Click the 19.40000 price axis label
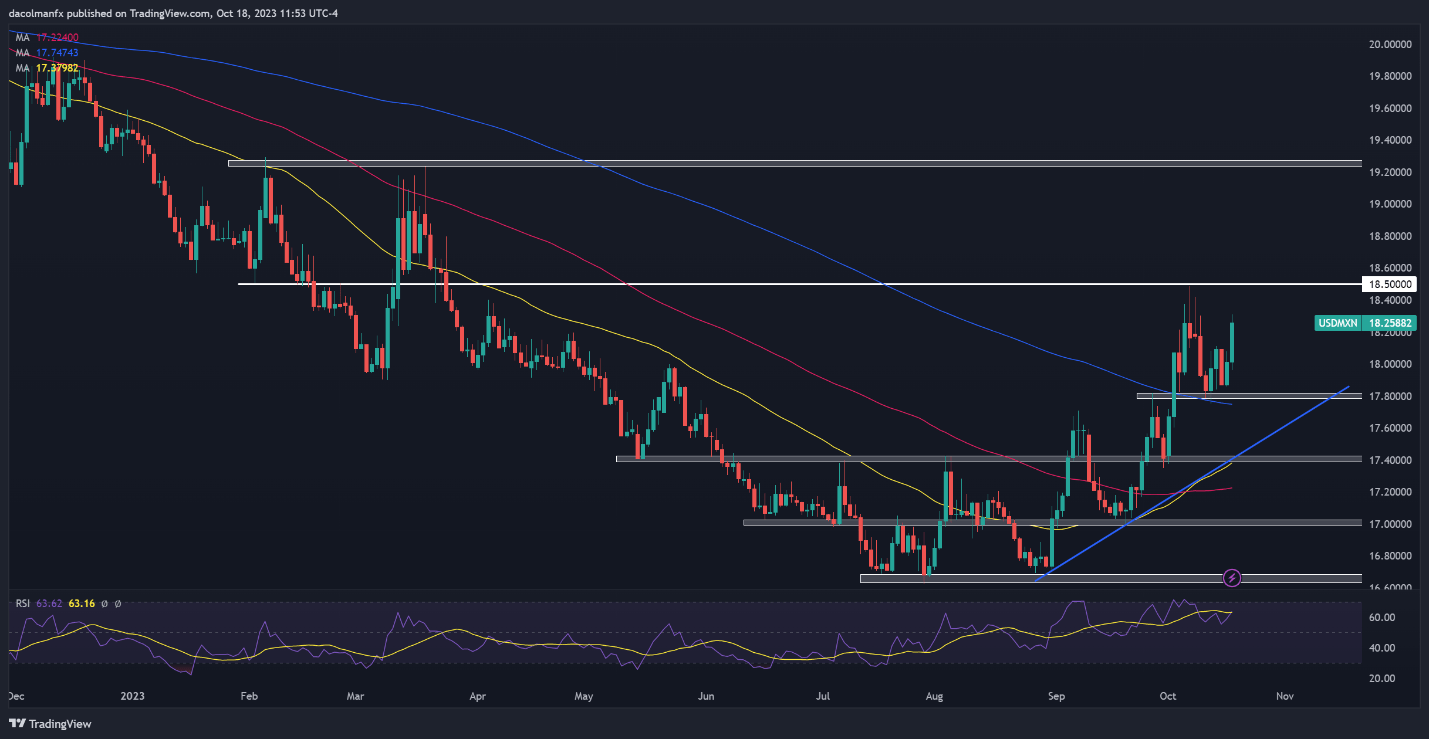 point(1392,140)
